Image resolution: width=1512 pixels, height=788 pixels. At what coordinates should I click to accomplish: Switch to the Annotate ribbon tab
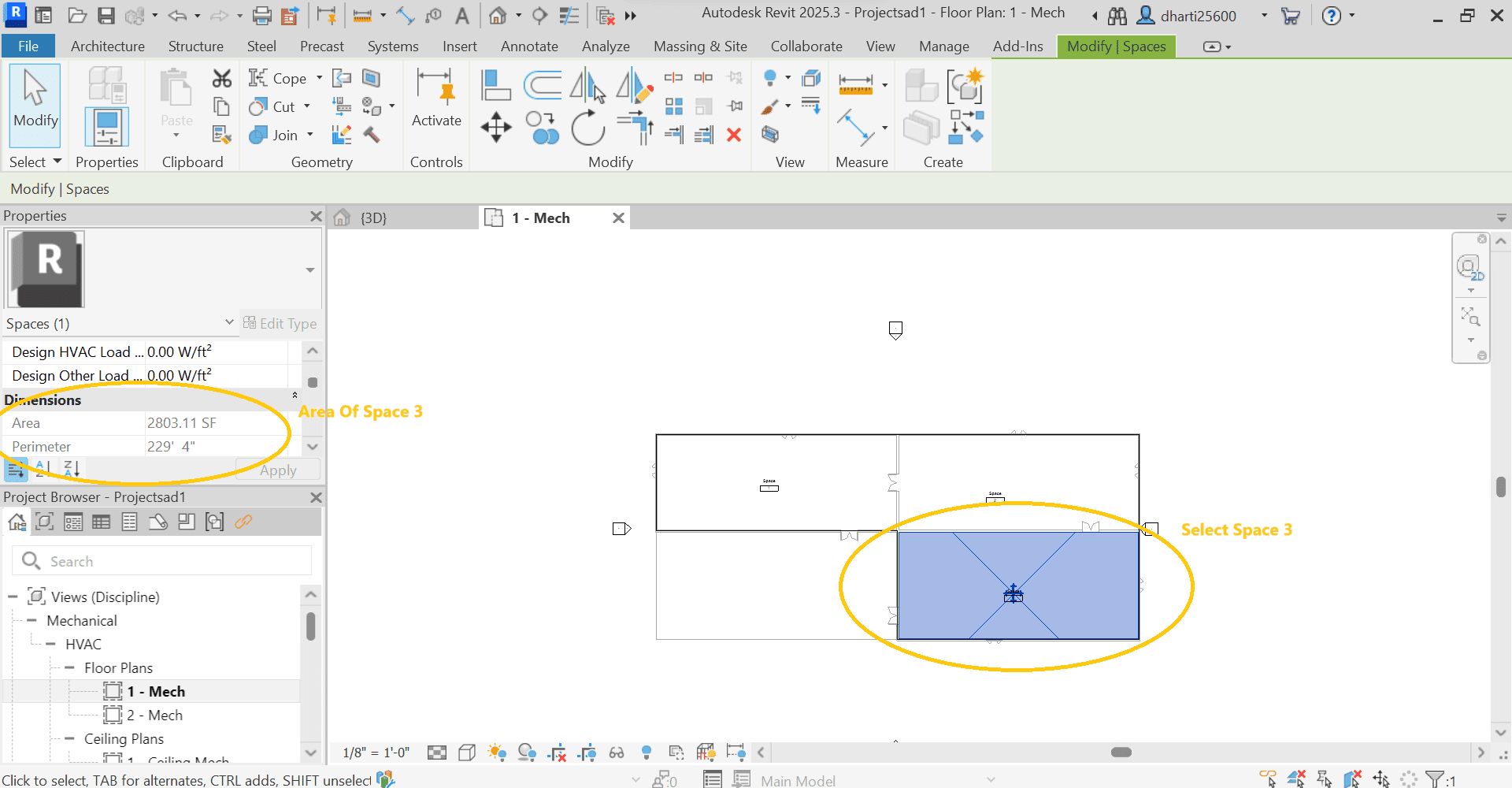tap(528, 46)
